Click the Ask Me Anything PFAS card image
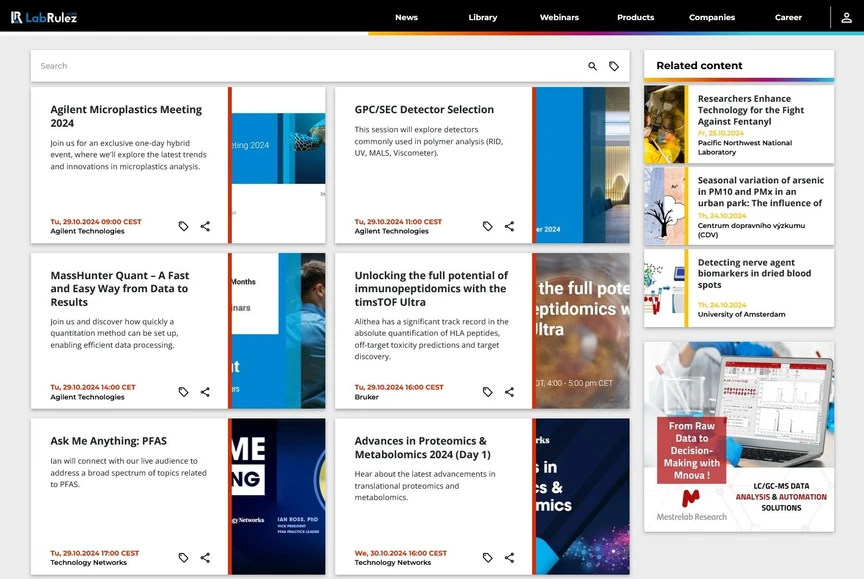The width and height of the screenshot is (864, 579). click(279, 496)
